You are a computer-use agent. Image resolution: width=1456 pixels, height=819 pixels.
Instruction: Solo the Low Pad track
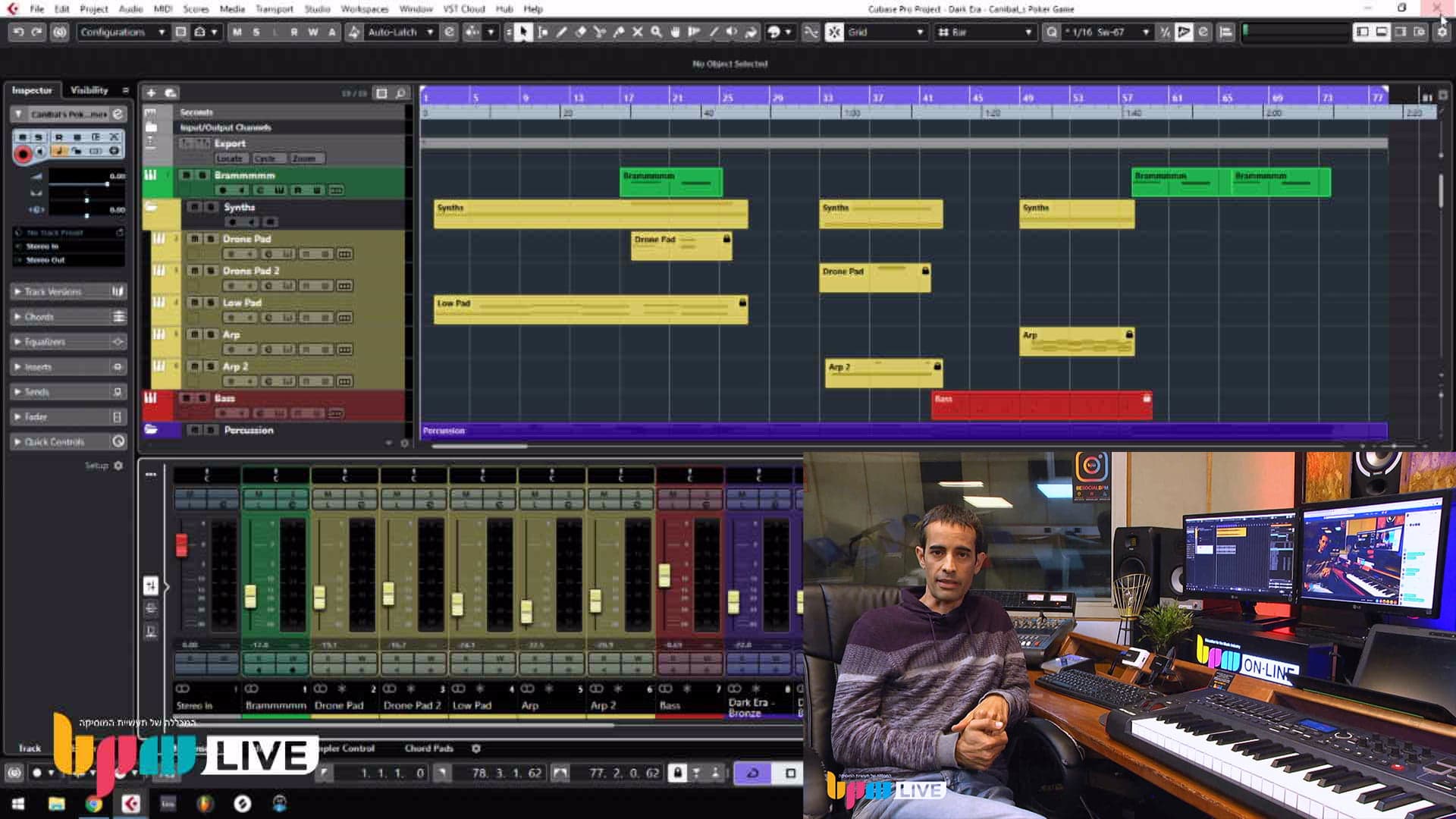pyautogui.click(x=211, y=302)
